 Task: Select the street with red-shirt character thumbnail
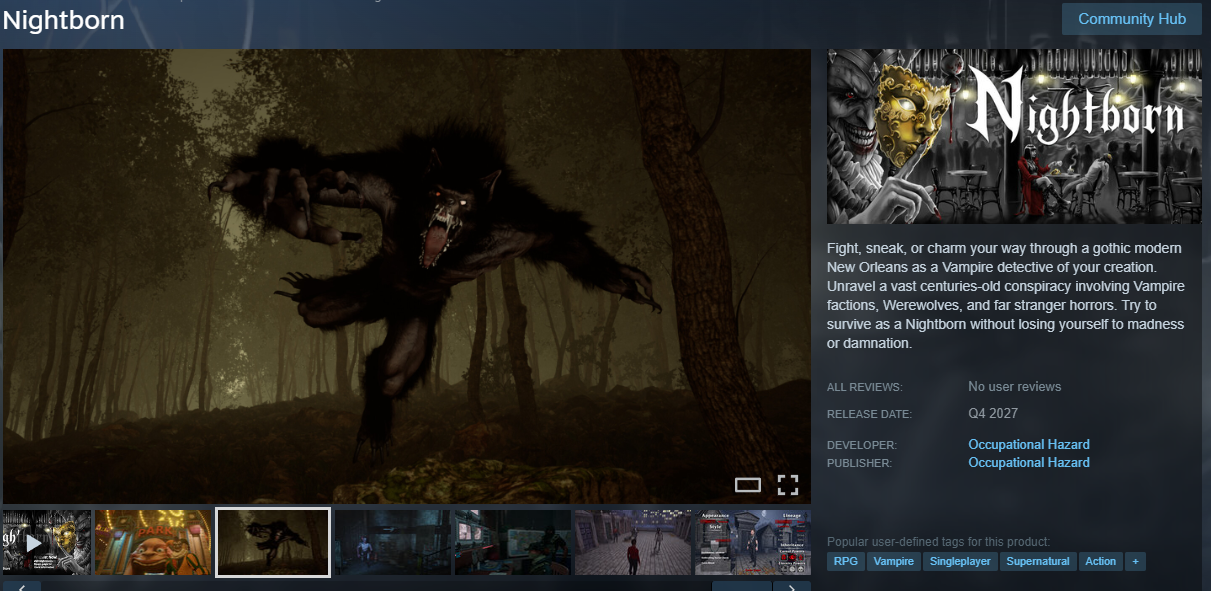pos(633,542)
